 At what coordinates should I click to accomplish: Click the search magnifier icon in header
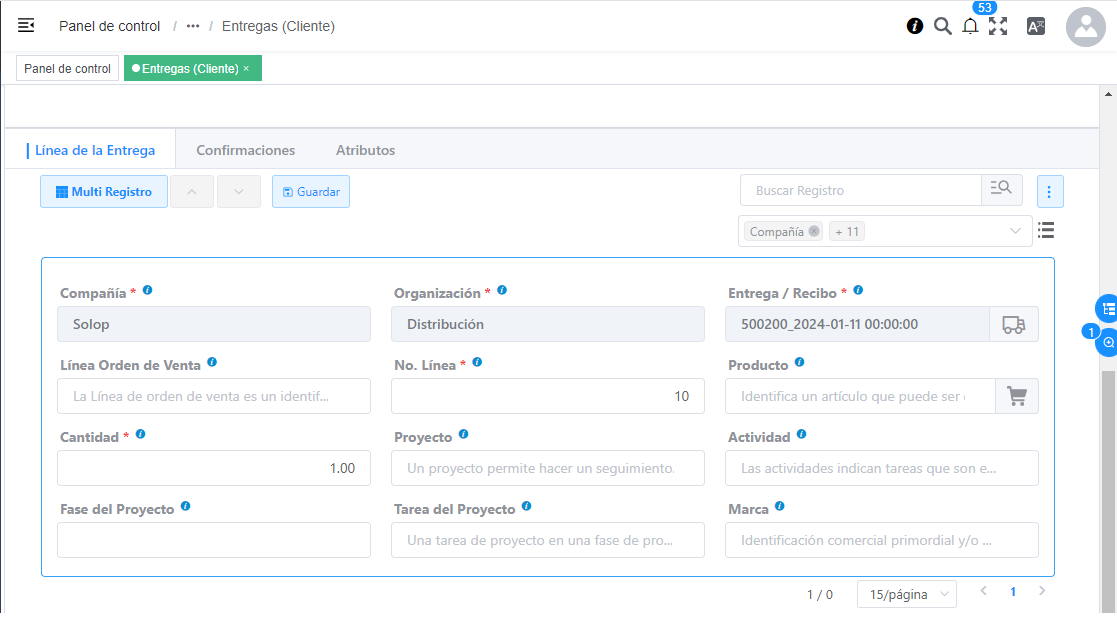click(x=942, y=27)
